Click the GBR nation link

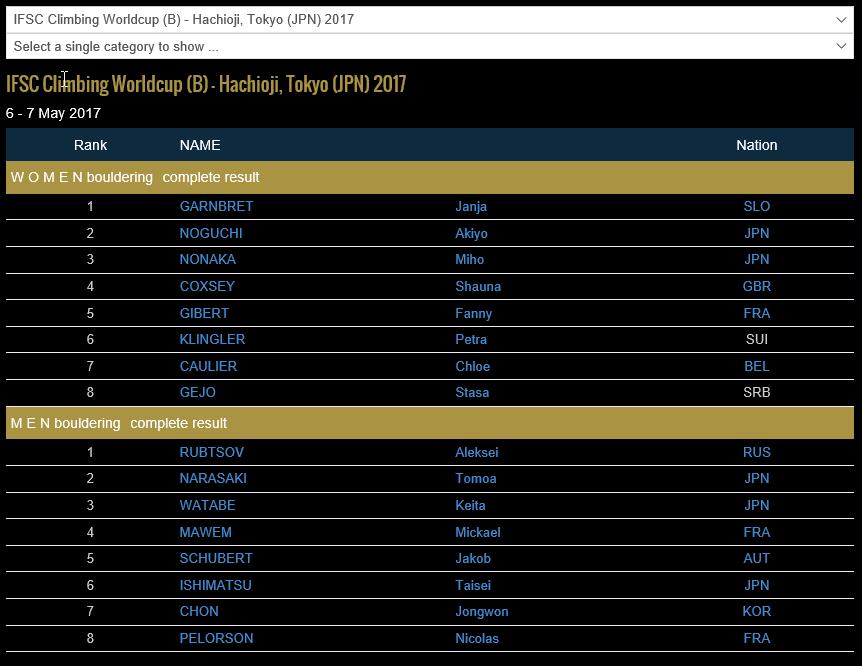(x=756, y=286)
